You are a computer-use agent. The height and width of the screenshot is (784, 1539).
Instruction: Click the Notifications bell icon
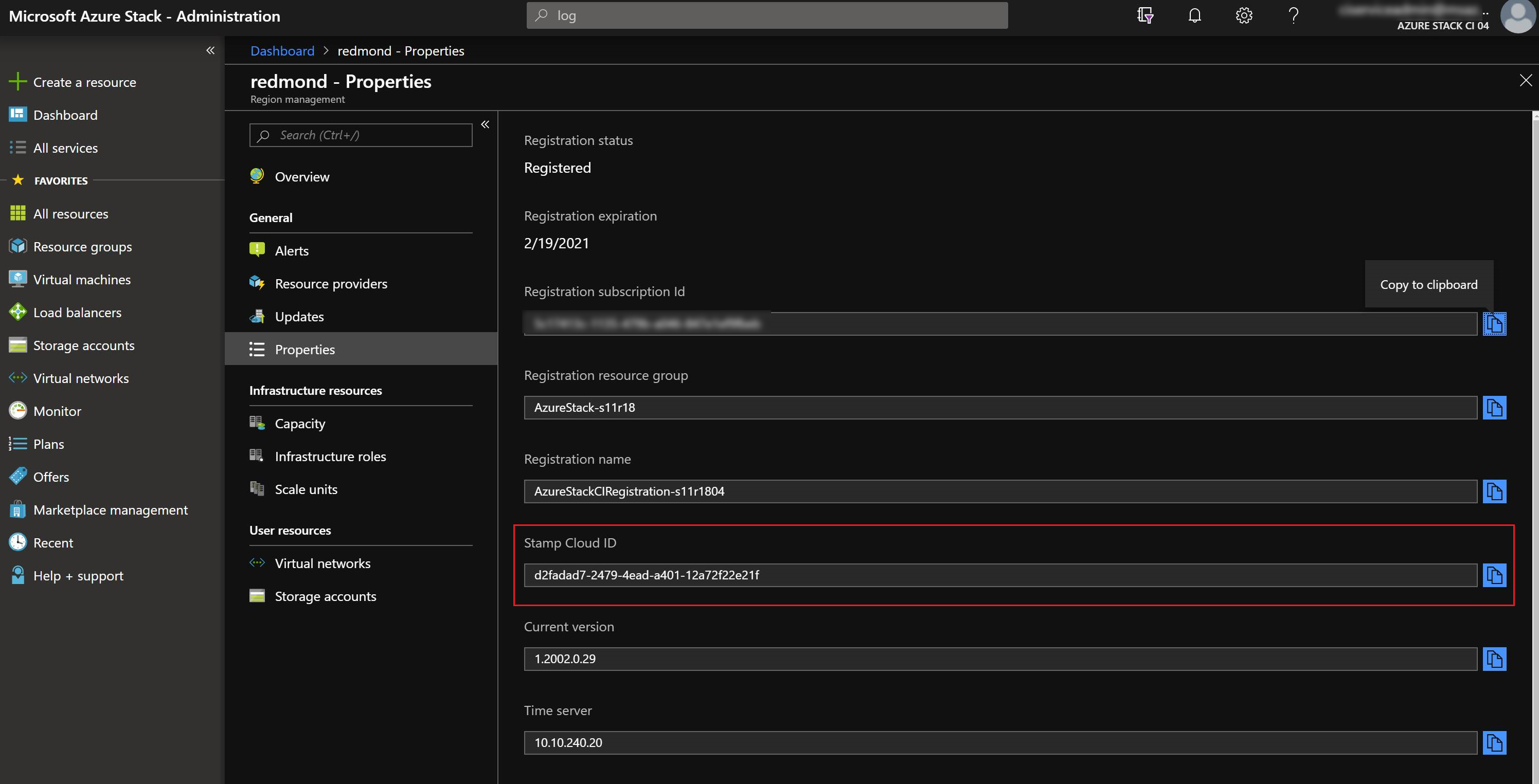(x=1195, y=15)
